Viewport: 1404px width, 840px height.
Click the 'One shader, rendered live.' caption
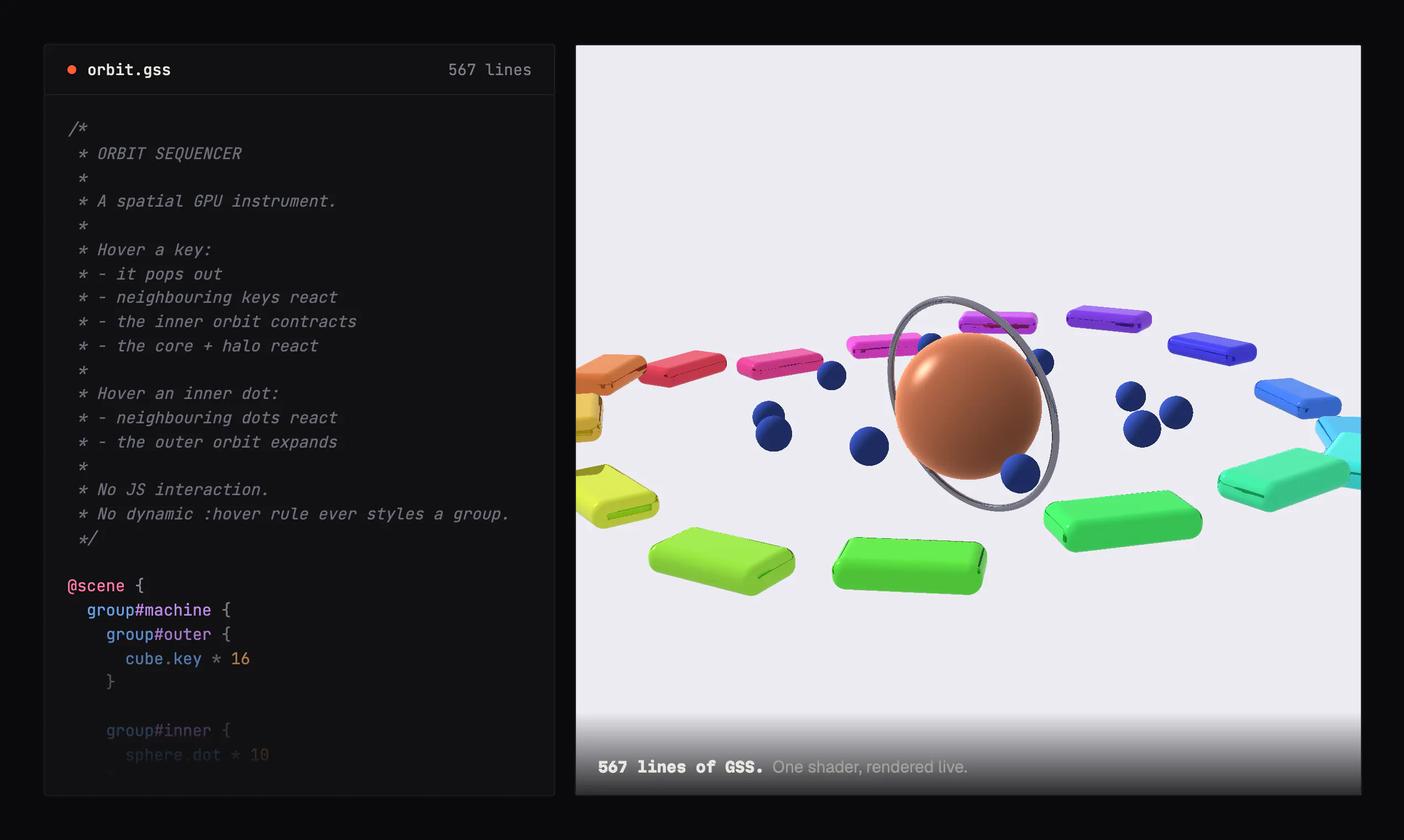[869, 767]
